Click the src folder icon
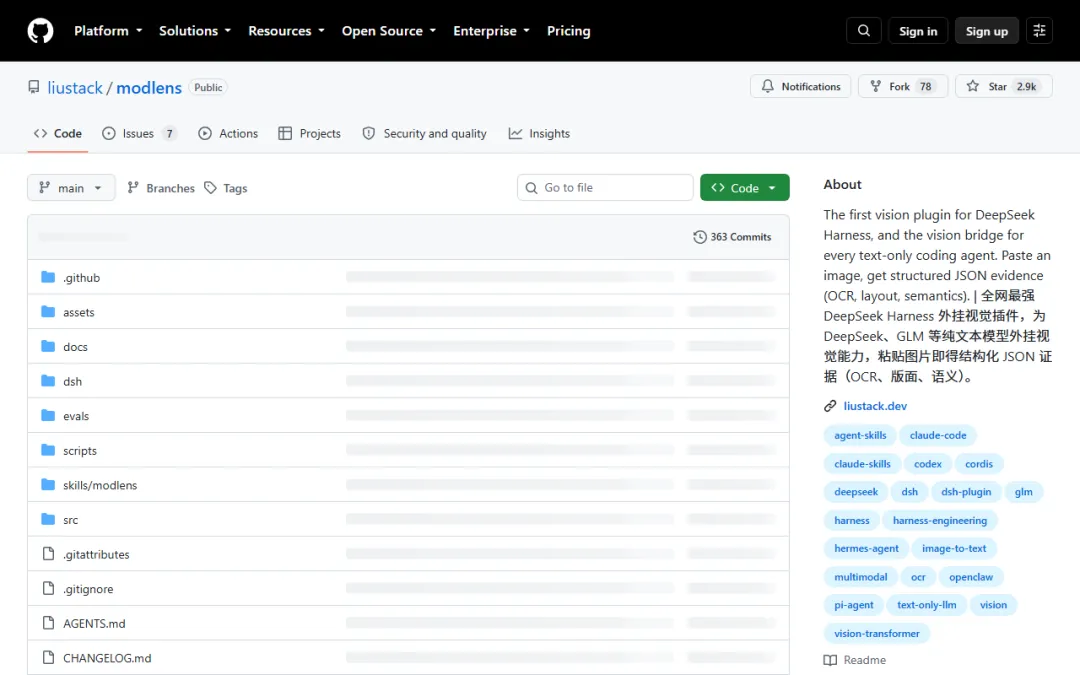Screen dimensions: 1080x675 point(48,519)
